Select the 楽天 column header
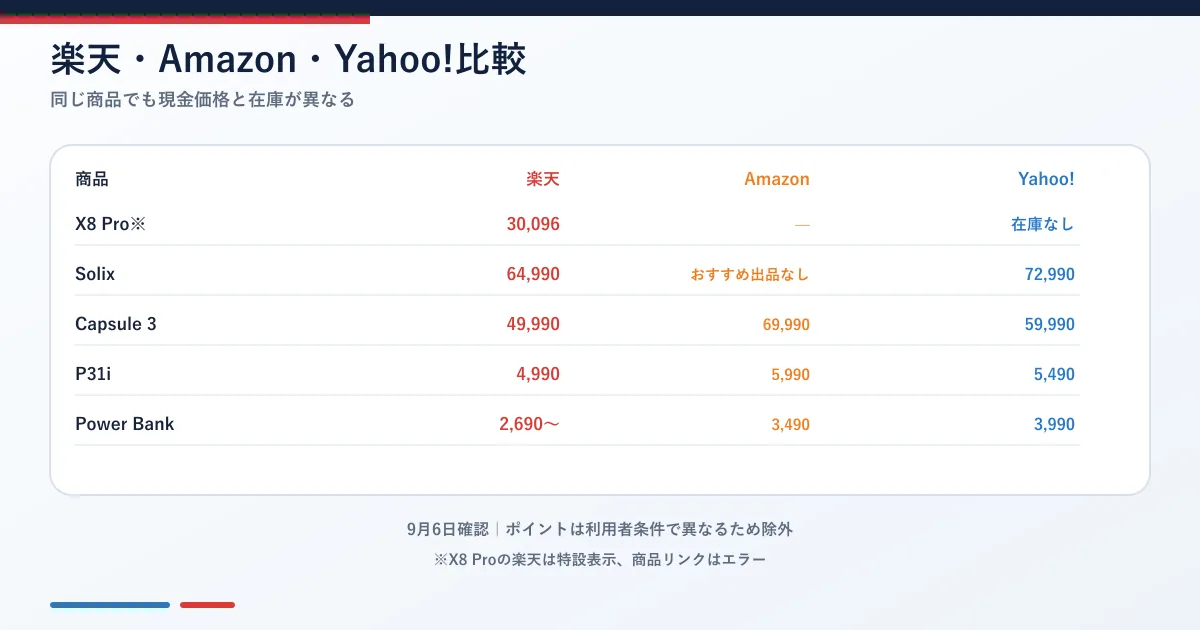The image size is (1200, 630). (x=543, y=180)
